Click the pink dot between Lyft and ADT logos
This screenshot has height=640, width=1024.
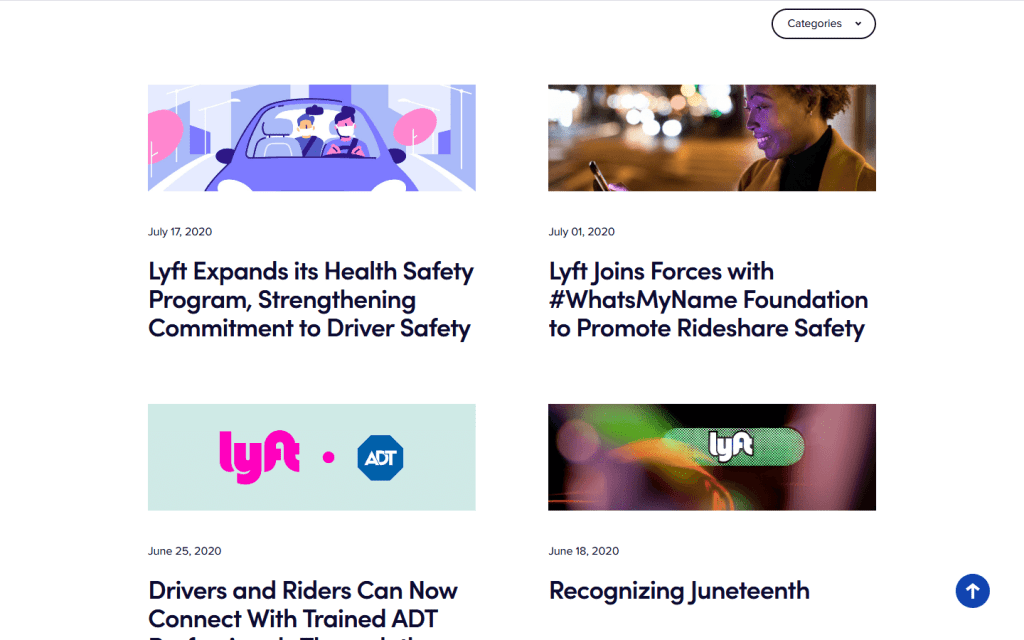[328, 458]
